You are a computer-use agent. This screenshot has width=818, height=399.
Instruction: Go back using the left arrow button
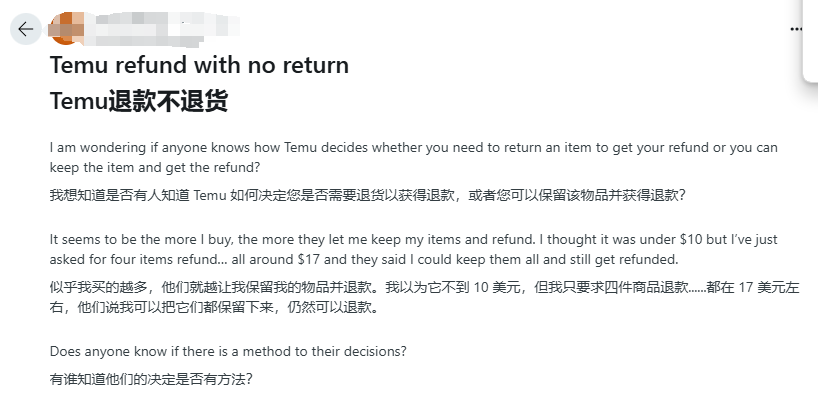tap(26, 29)
